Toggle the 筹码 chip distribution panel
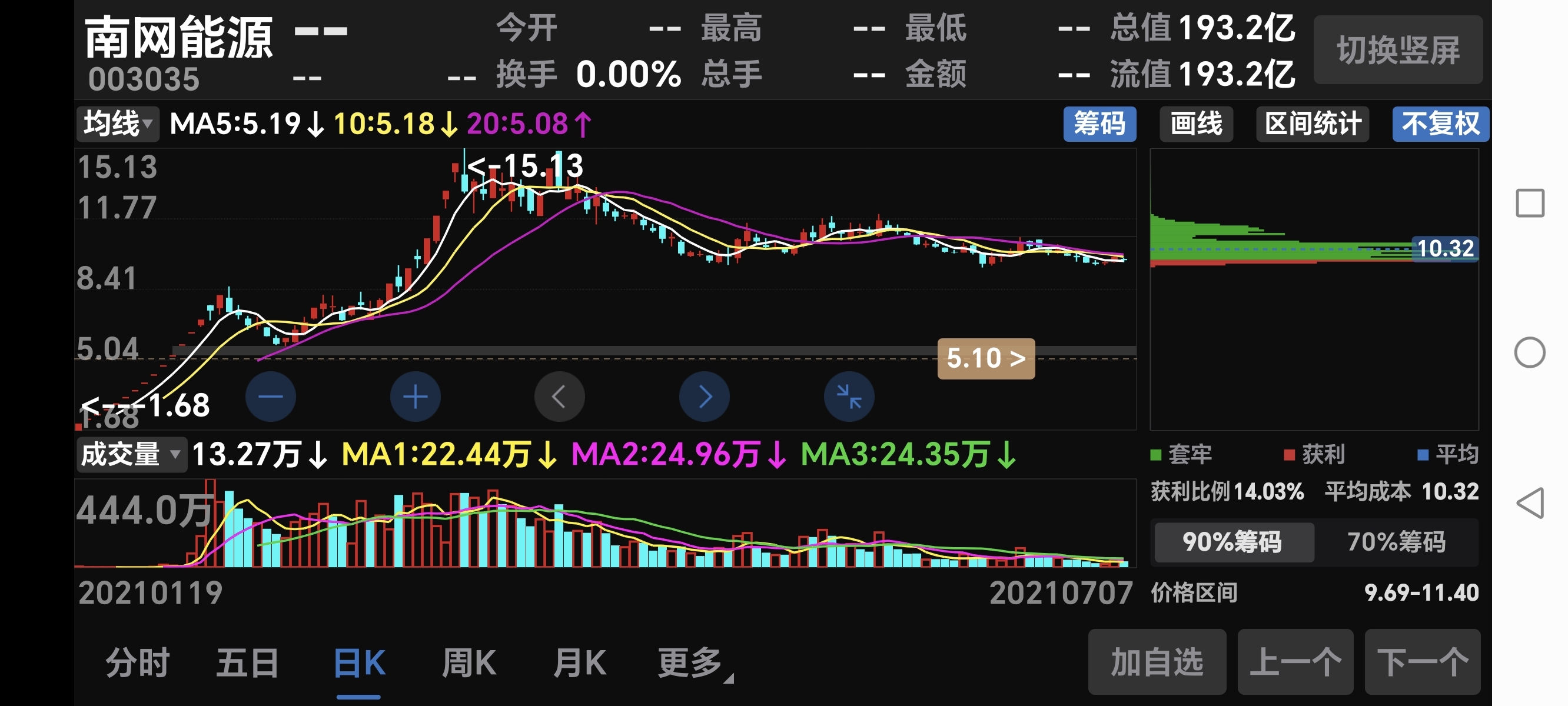 tap(1099, 124)
